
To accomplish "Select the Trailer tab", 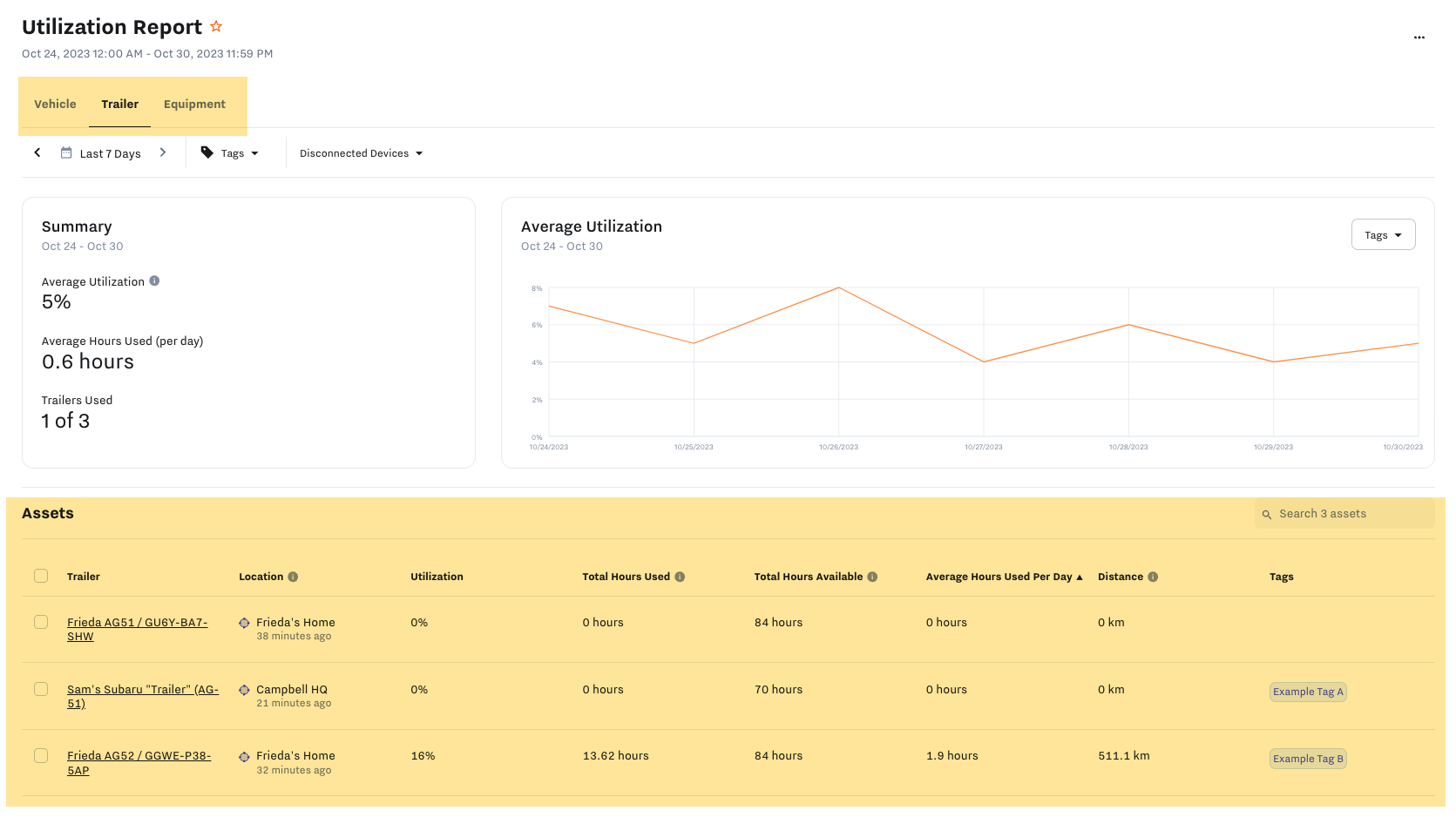I will pos(119,104).
